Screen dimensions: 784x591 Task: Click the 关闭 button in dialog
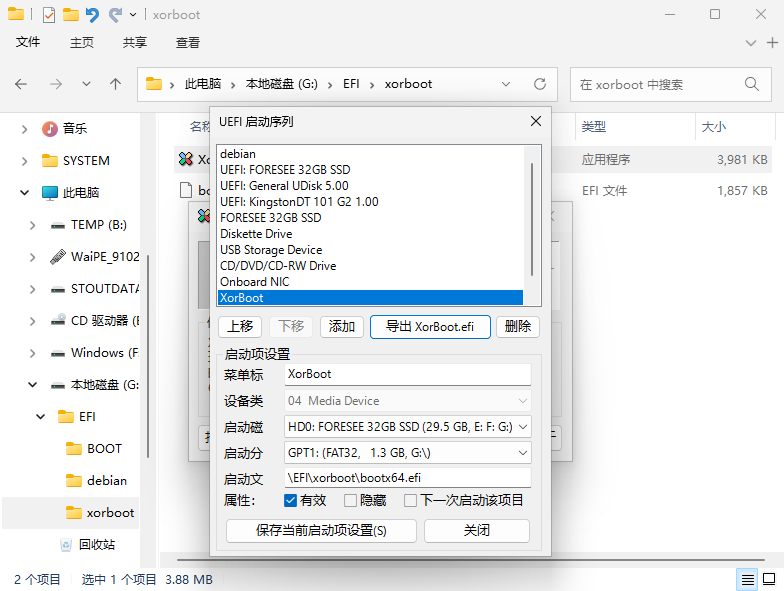pyautogui.click(x=476, y=530)
